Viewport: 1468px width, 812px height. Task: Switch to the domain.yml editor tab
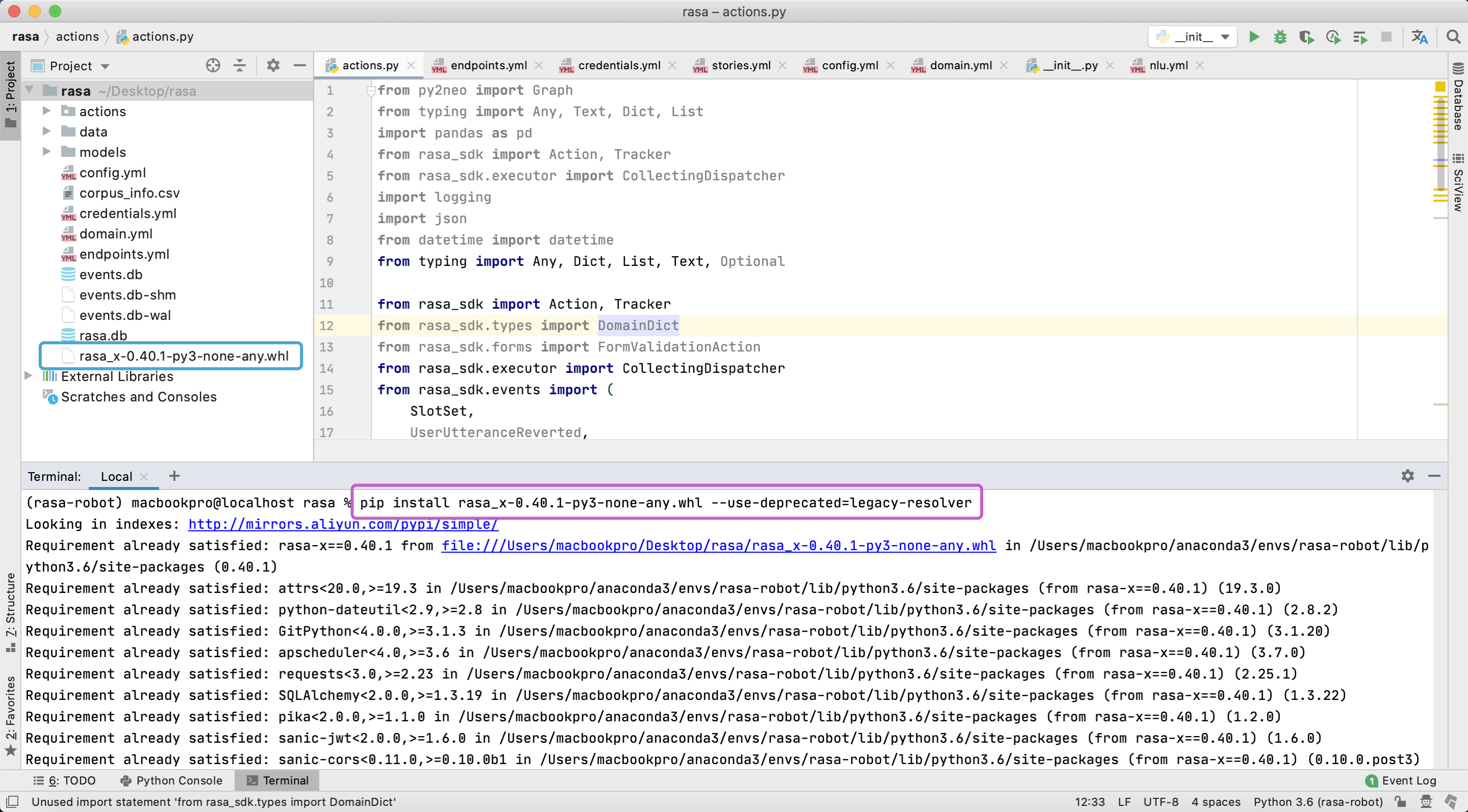click(960, 66)
